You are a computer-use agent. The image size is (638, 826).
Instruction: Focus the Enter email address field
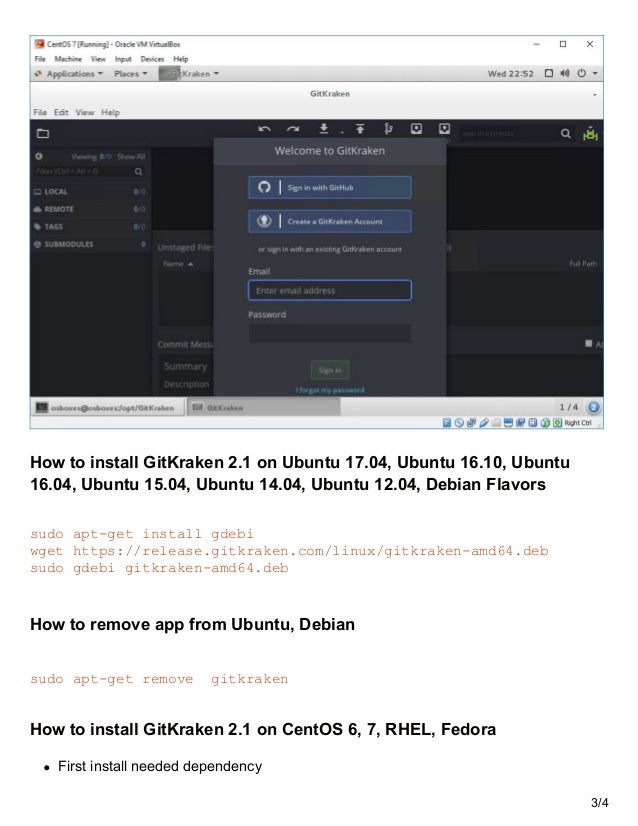pos(330,290)
